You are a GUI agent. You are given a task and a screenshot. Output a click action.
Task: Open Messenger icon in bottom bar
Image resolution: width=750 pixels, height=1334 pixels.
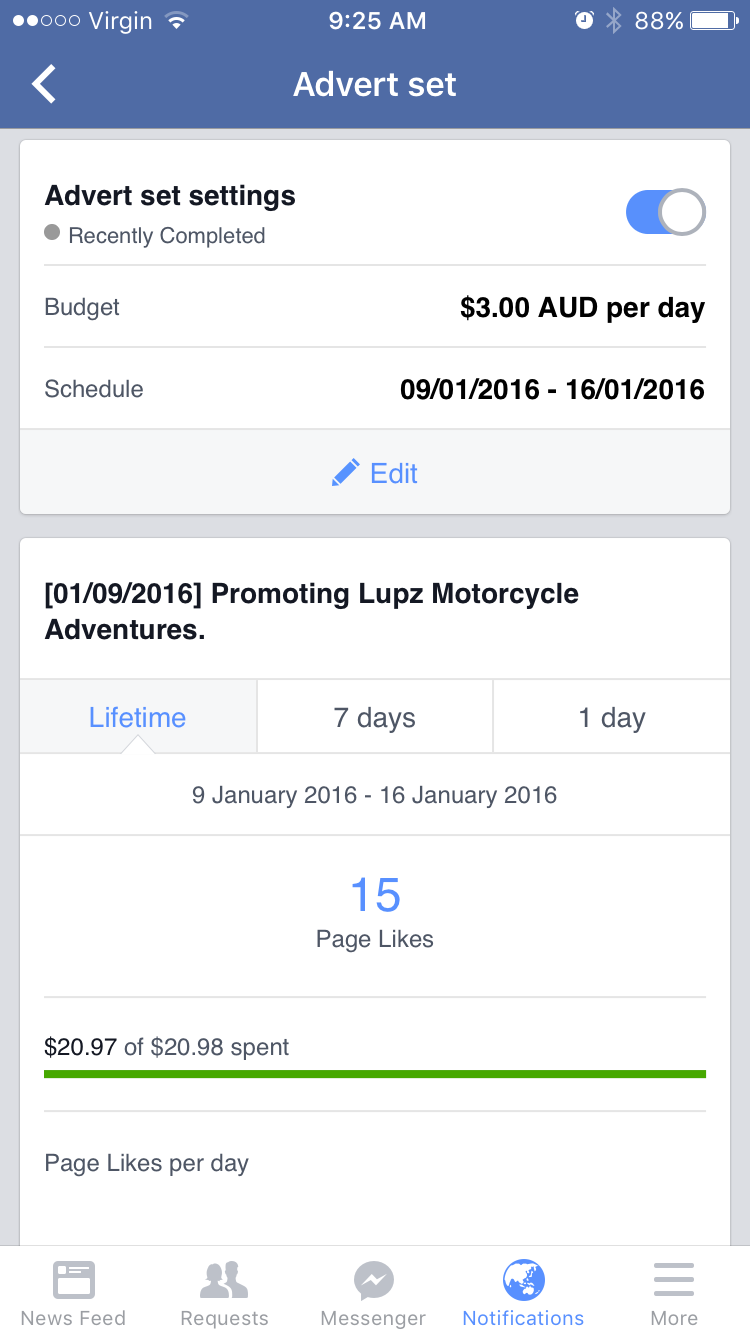coord(373,1280)
